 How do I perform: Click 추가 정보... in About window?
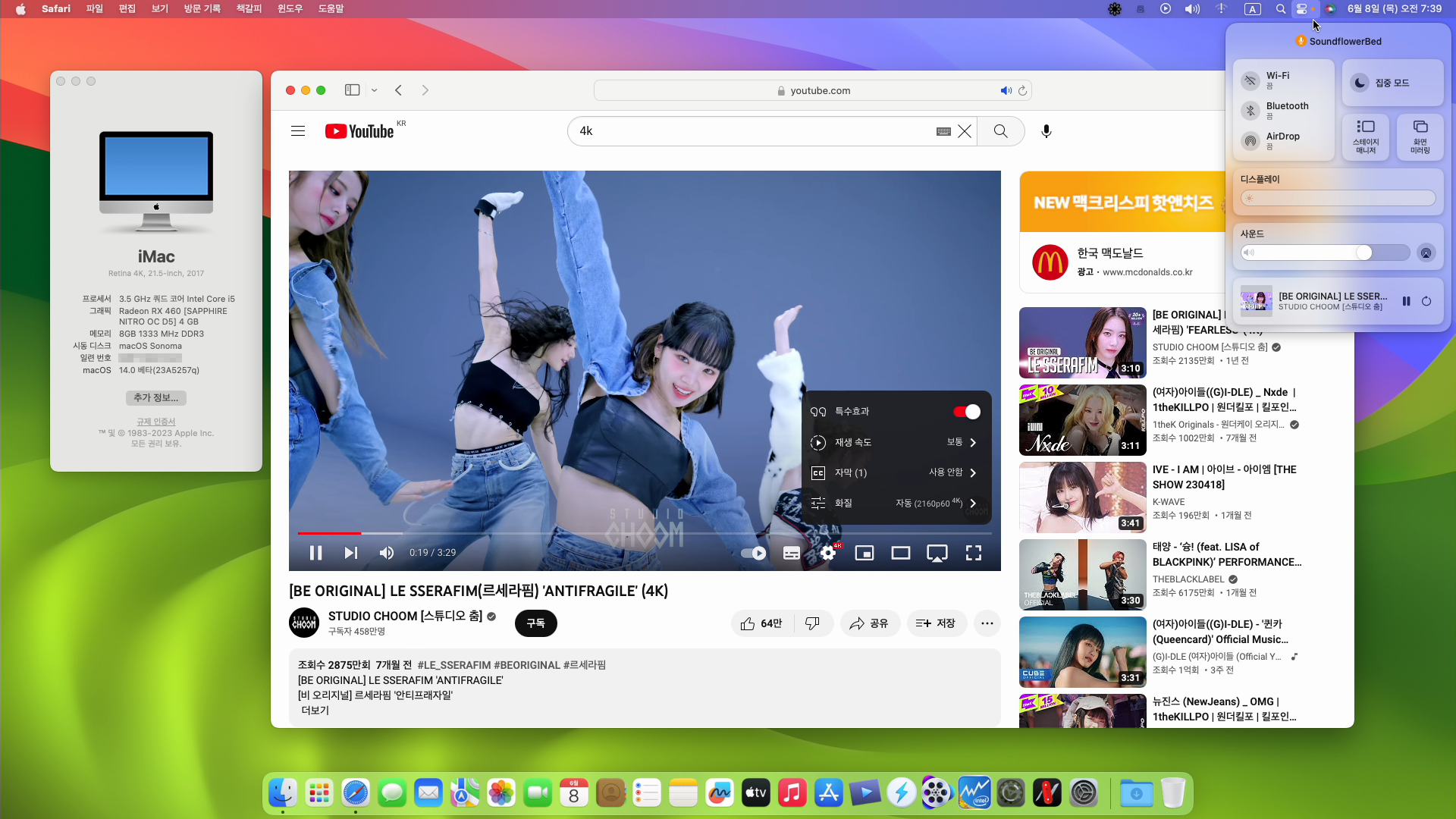coord(156,397)
